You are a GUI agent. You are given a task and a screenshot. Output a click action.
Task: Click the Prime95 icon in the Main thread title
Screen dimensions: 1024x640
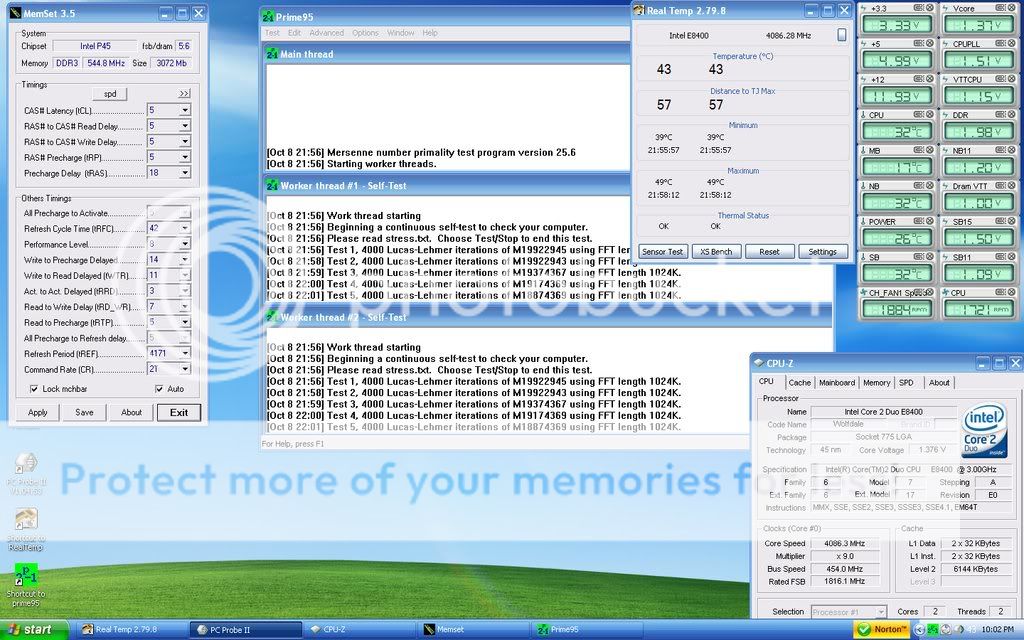[272, 54]
